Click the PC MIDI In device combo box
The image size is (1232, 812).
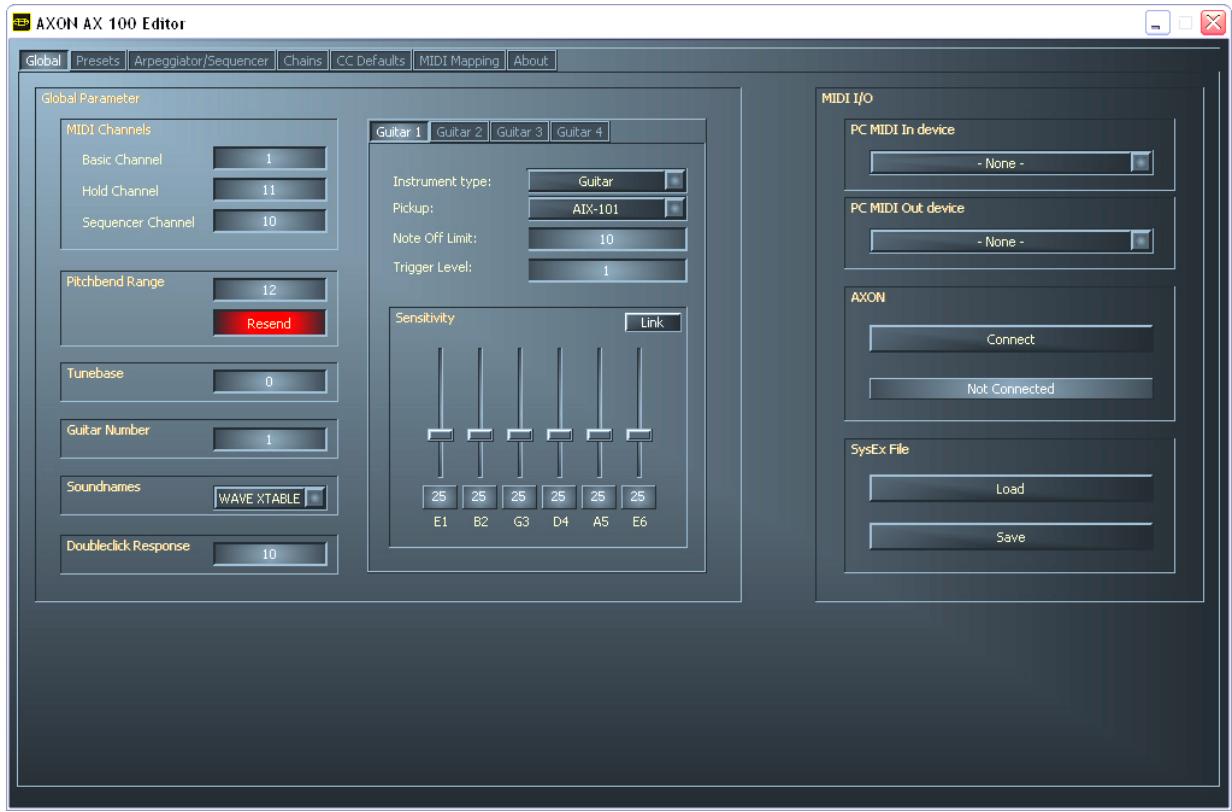[1011, 163]
